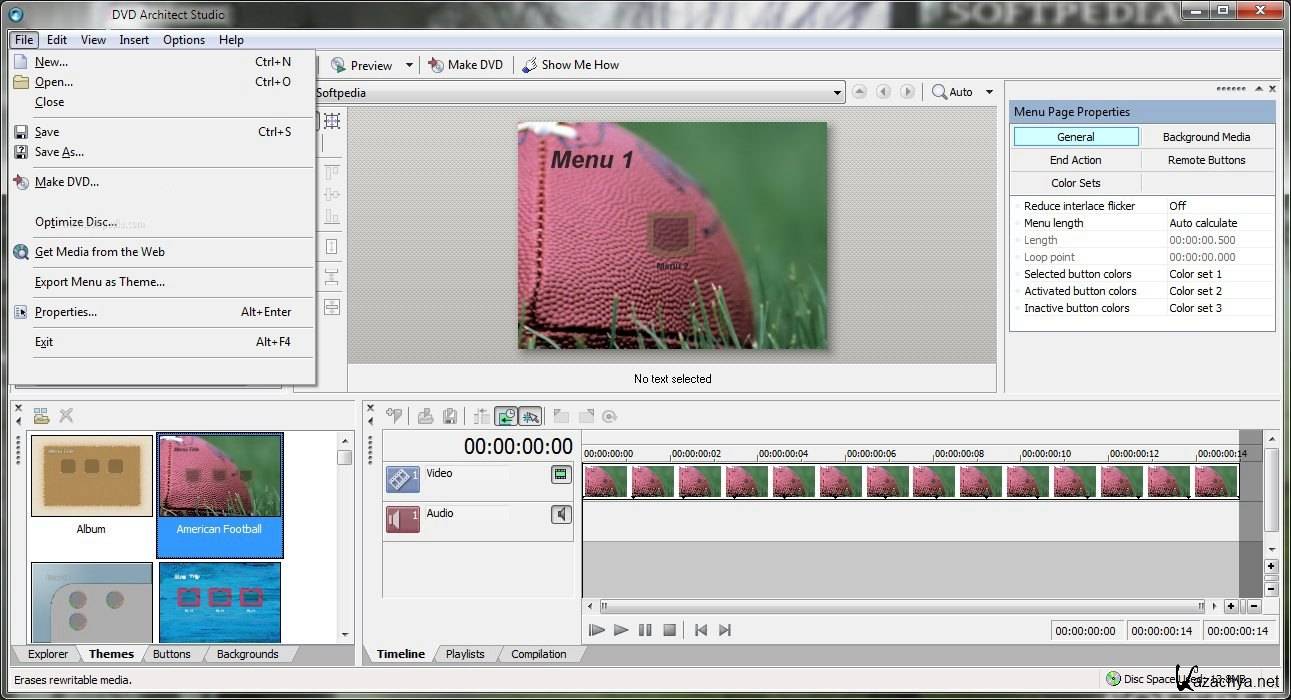Jump to the end with Go to End button

(x=725, y=630)
